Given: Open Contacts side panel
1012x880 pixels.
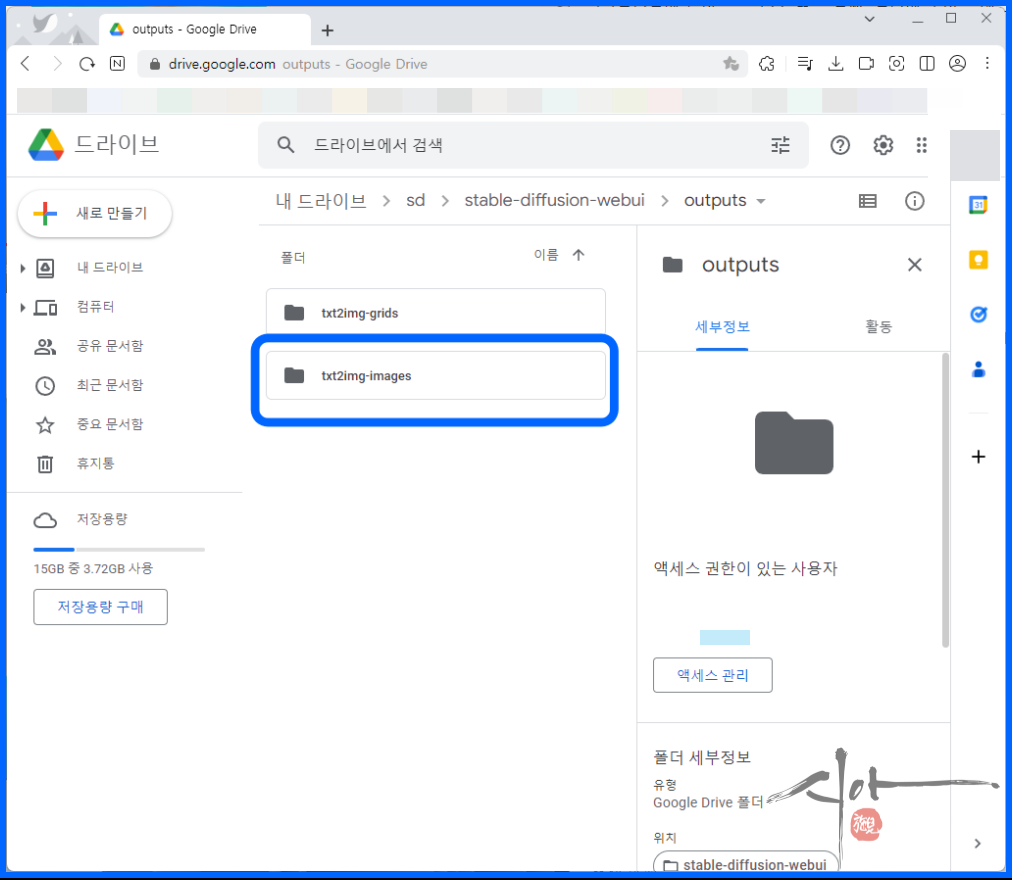Looking at the screenshot, I should (978, 369).
